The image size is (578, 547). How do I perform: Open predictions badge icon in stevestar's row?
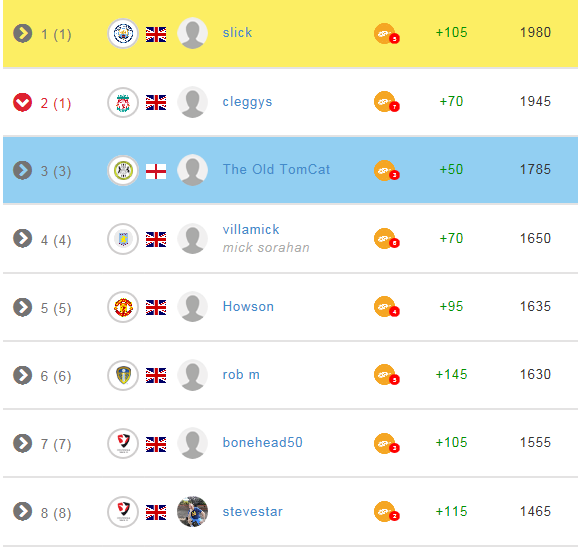pyautogui.click(x=387, y=512)
